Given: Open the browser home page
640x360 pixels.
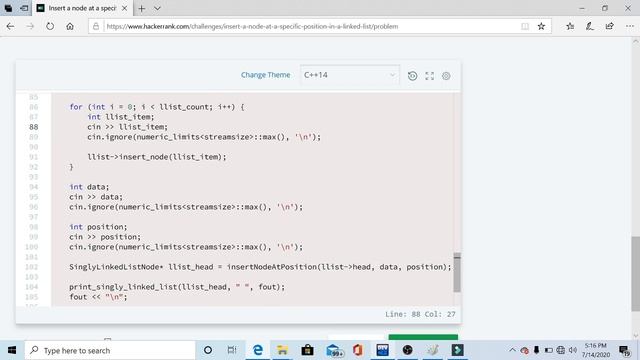Looking at the screenshot, I should coord(70,27).
